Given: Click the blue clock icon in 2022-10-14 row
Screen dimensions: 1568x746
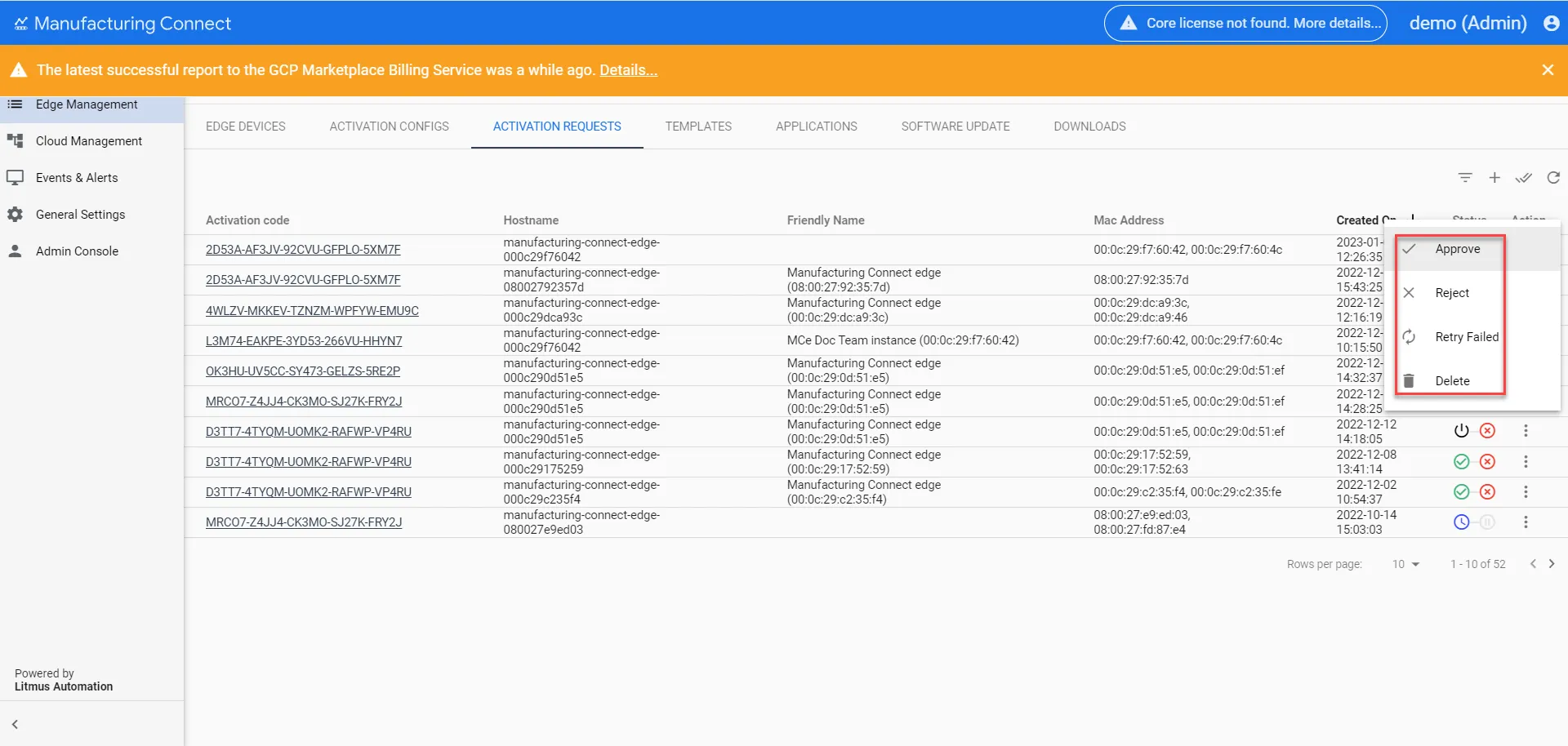Looking at the screenshot, I should 1462,522.
